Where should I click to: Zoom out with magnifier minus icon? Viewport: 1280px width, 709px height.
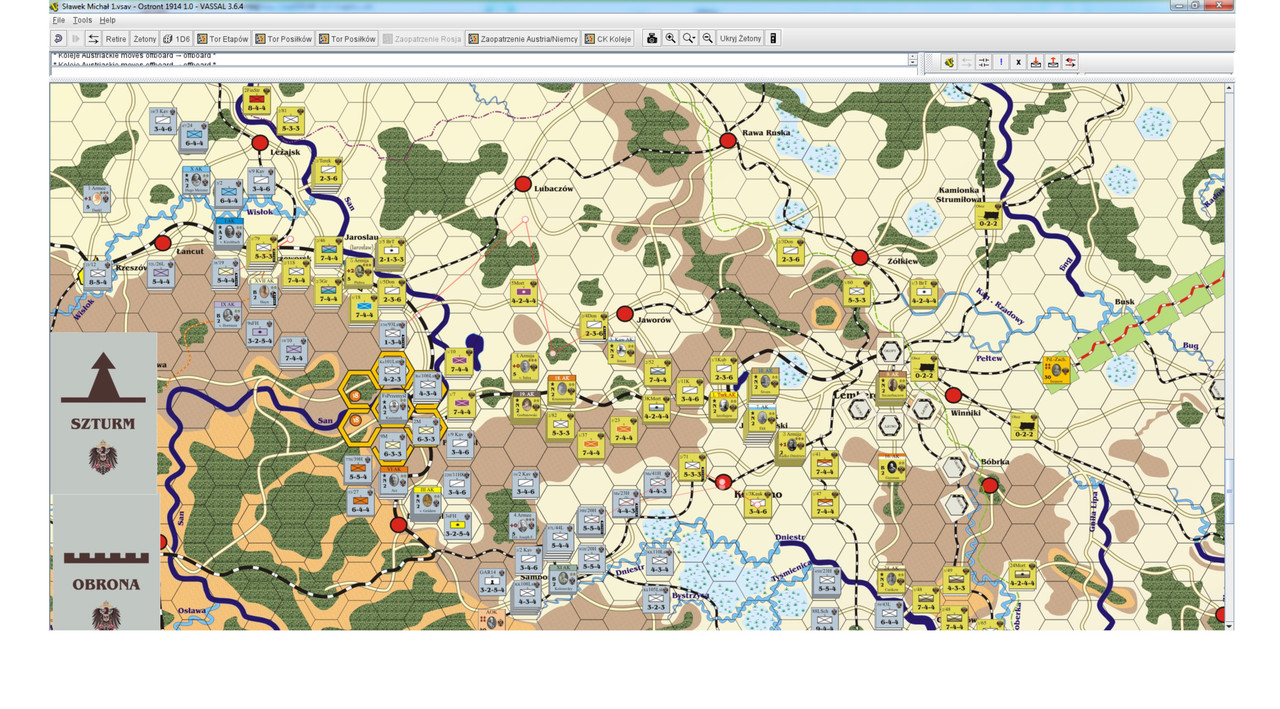point(708,39)
